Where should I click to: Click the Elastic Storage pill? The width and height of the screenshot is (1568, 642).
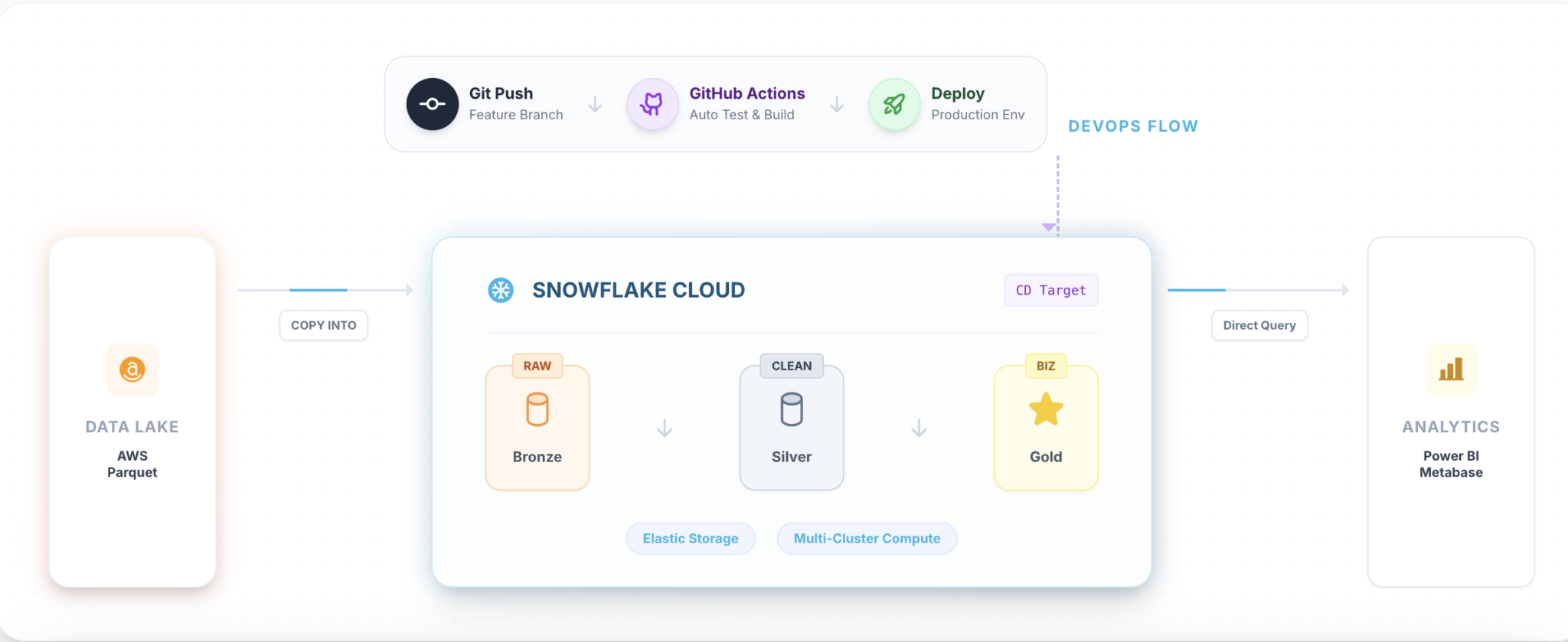pyautogui.click(x=691, y=539)
